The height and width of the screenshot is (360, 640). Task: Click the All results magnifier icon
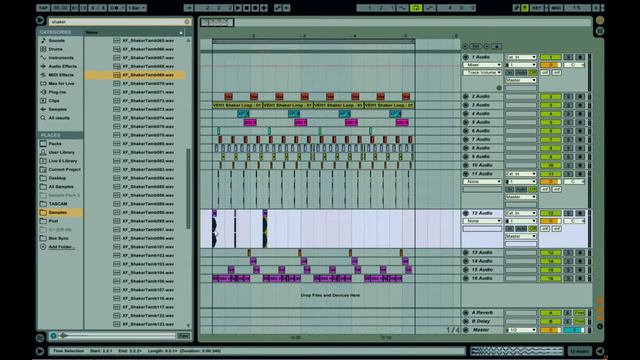tap(43, 118)
